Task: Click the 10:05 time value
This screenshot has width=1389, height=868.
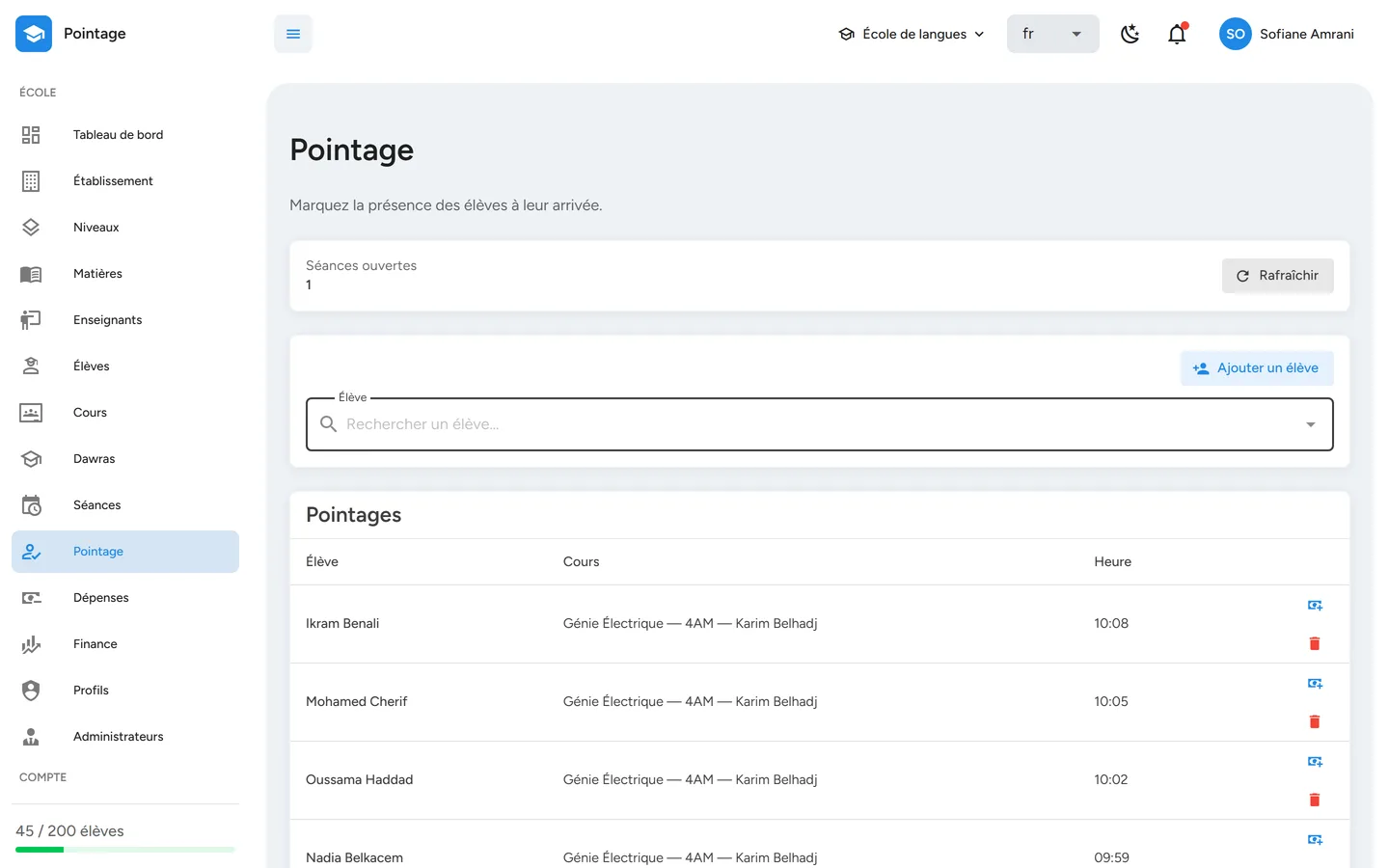Action: (1111, 701)
